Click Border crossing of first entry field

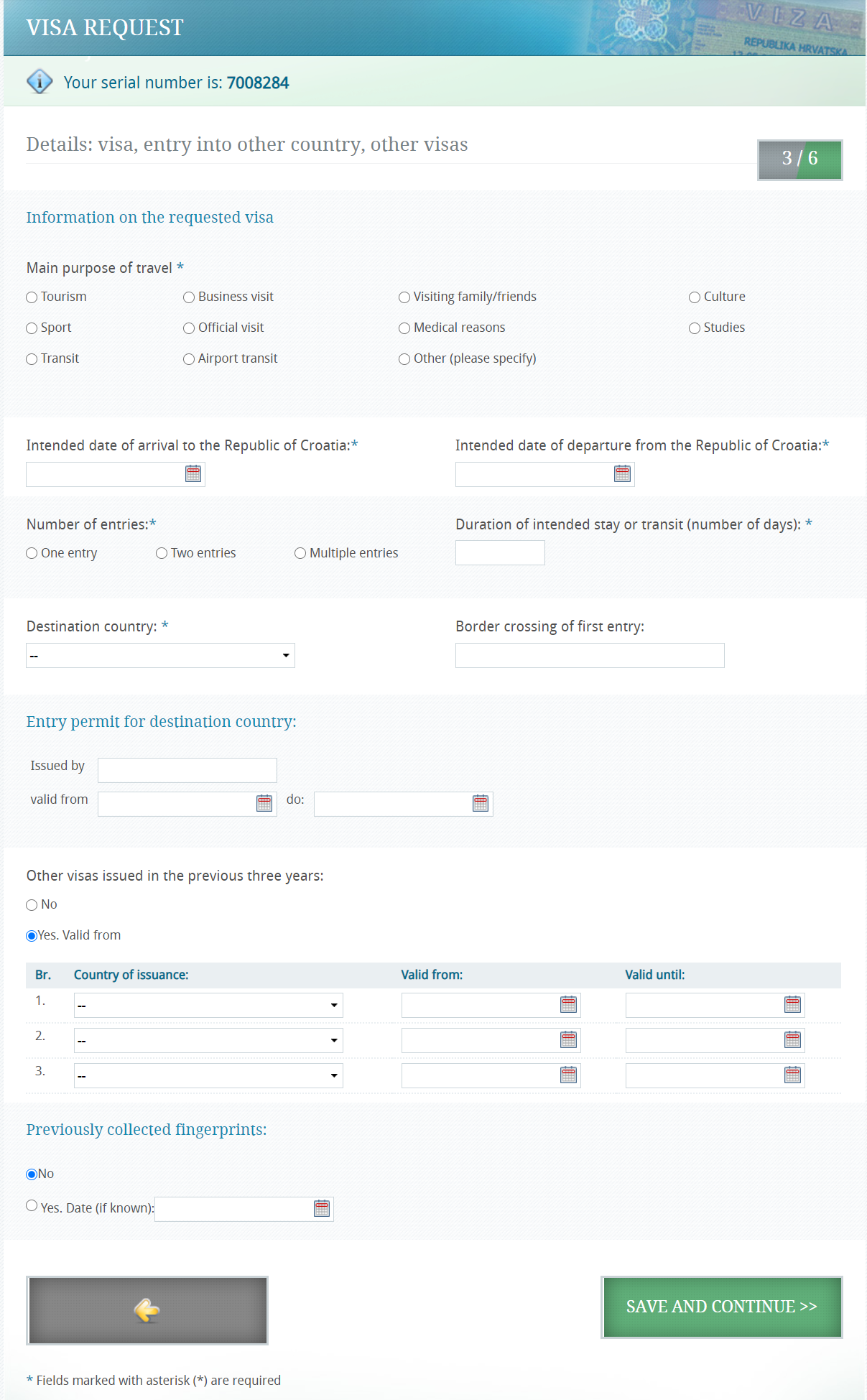click(x=590, y=655)
